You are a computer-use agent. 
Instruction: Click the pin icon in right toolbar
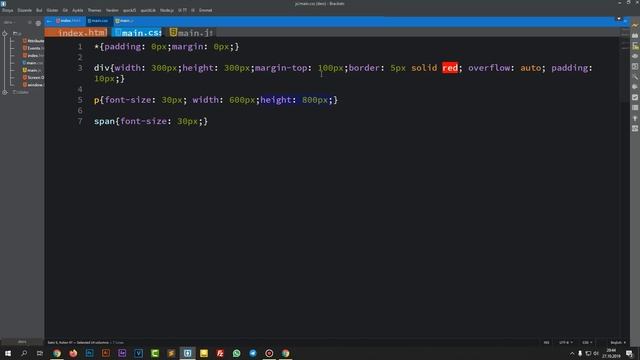click(635, 118)
